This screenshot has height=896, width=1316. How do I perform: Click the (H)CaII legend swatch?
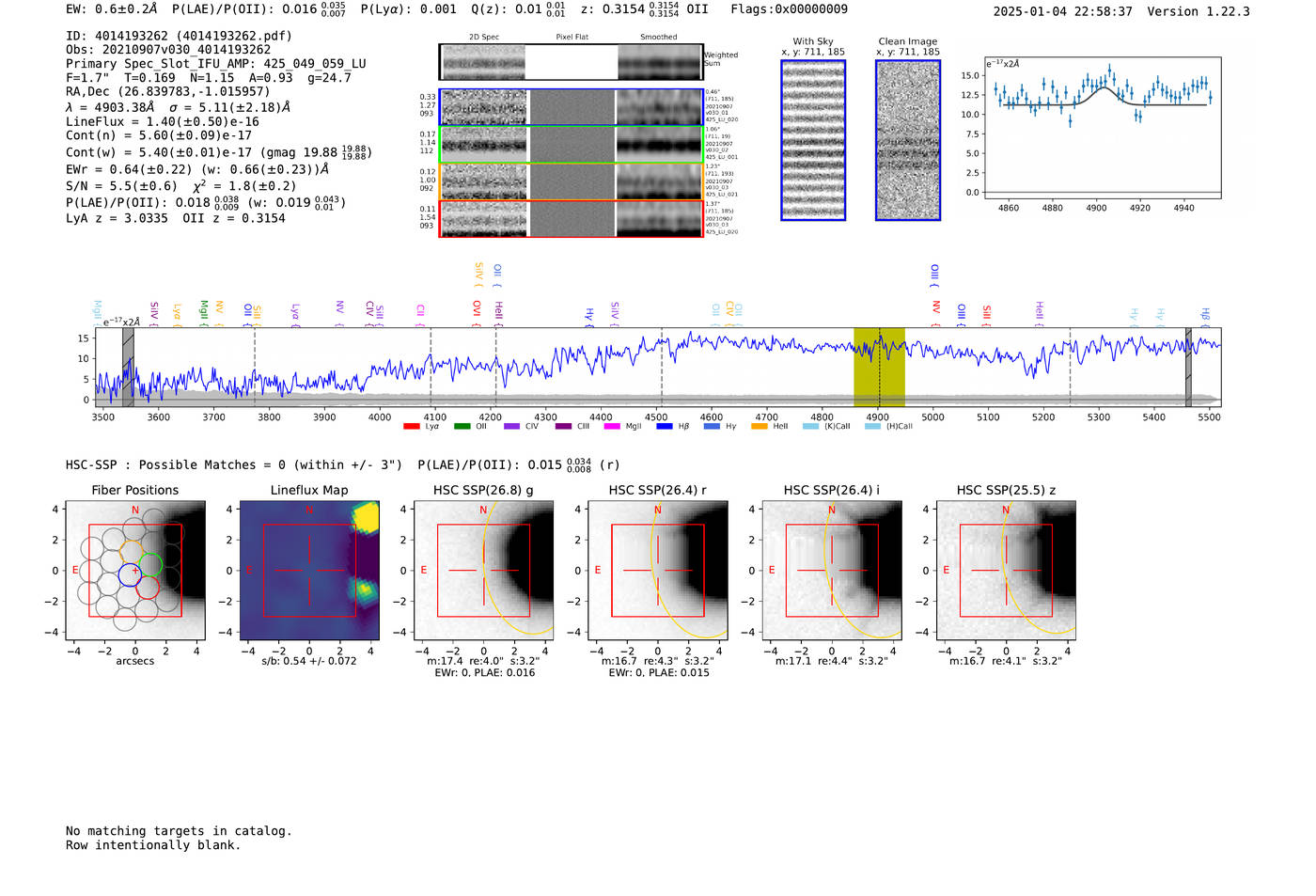coord(873,427)
